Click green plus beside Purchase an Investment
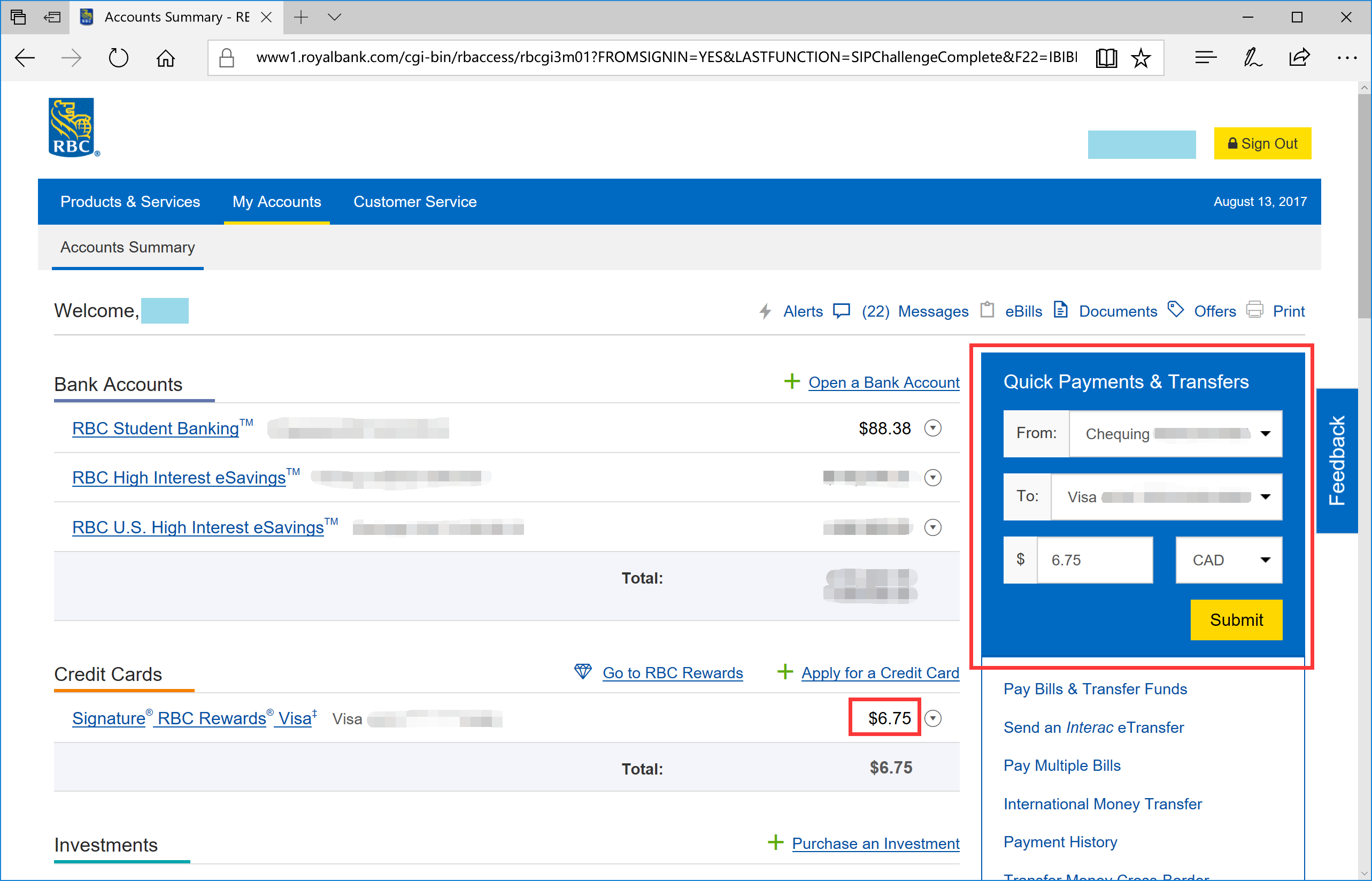The image size is (1372, 881). coord(776,842)
